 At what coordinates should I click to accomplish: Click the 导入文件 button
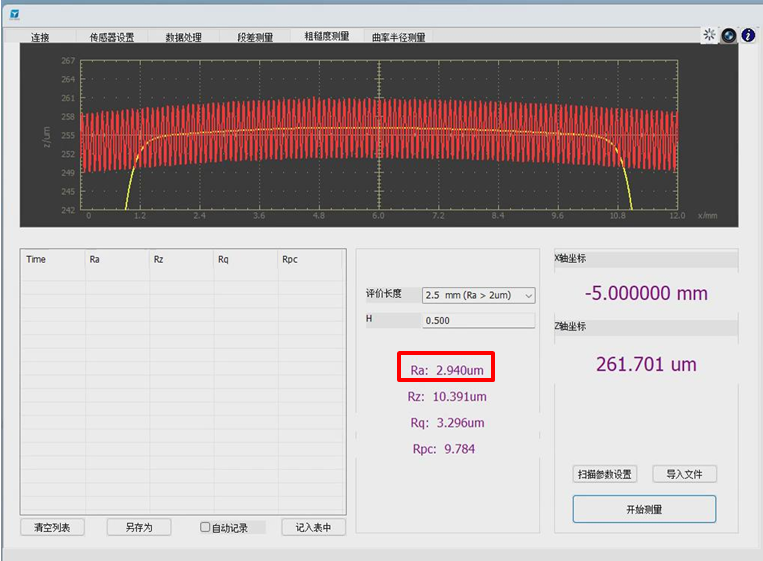685,474
